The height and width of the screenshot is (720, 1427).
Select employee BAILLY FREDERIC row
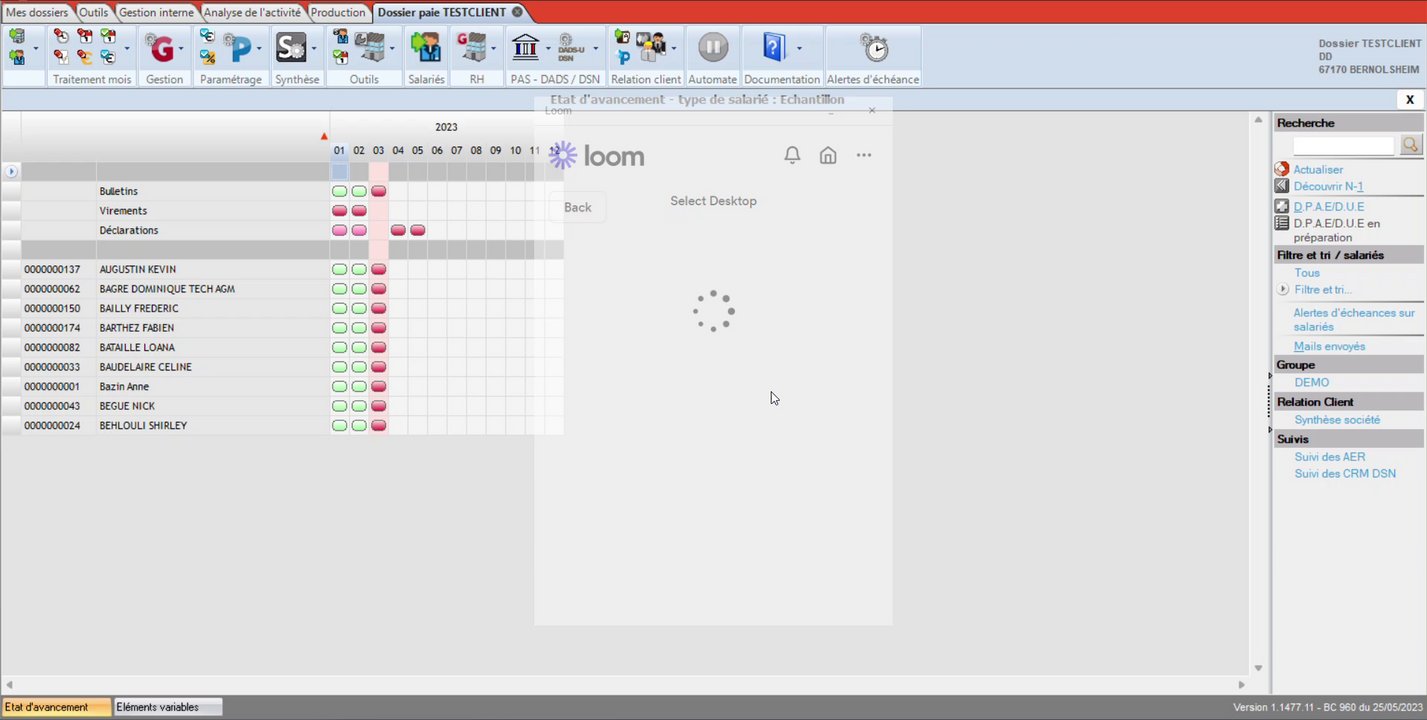pos(282,308)
